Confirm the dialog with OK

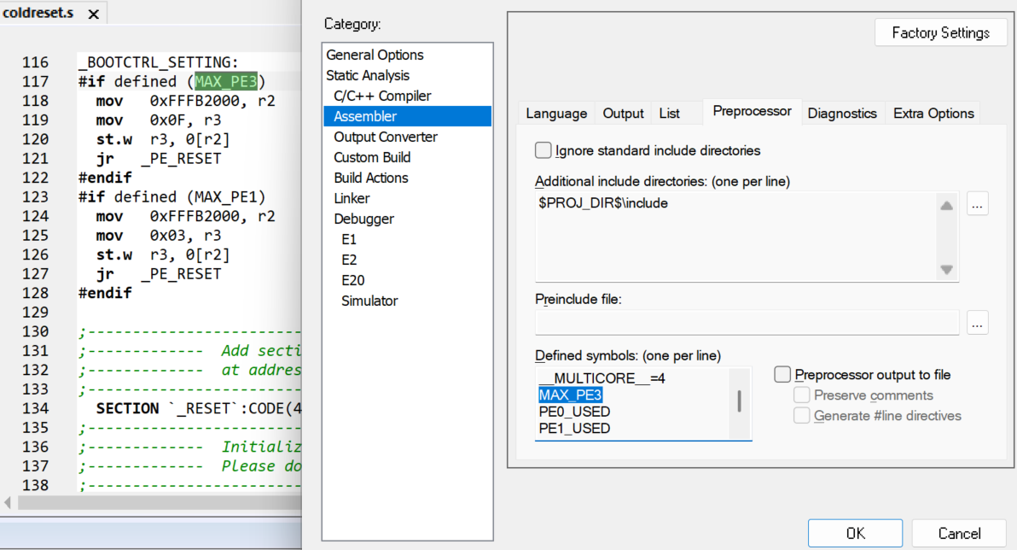[x=855, y=533]
